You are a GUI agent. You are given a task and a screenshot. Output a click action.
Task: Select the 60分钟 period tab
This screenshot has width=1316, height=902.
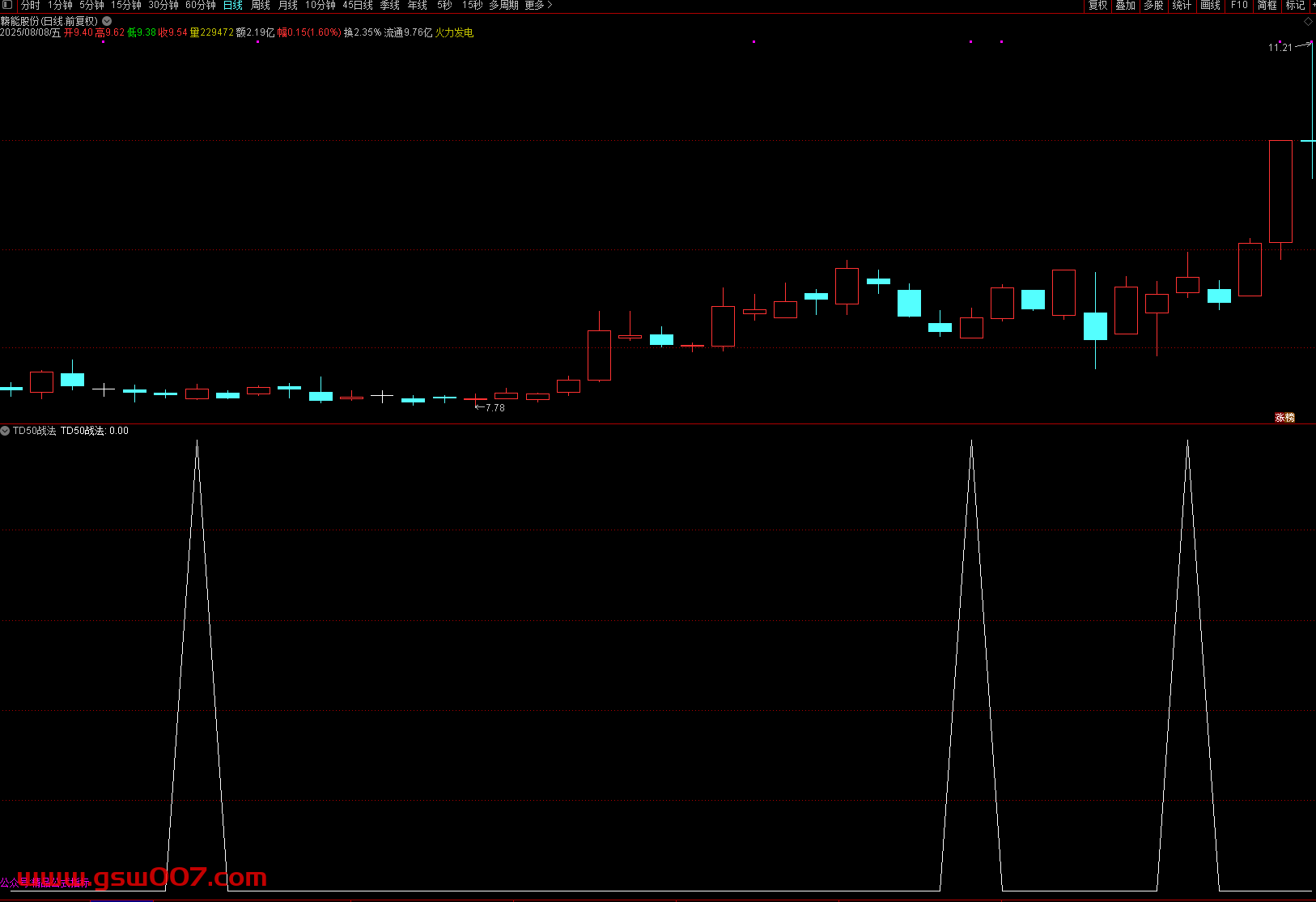(x=201, y=6)
